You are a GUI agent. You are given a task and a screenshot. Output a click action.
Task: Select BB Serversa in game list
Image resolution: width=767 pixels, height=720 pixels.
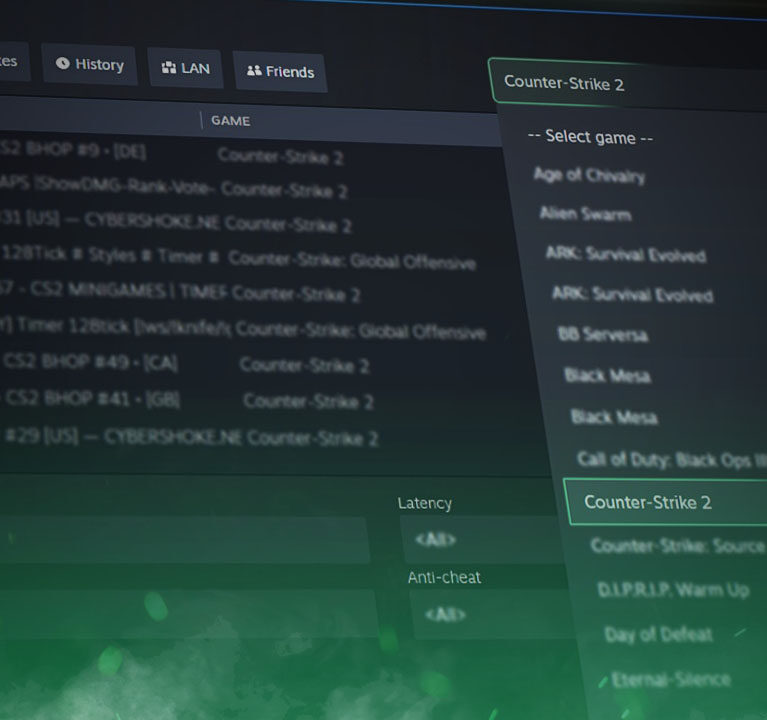[x=603, y=335]
